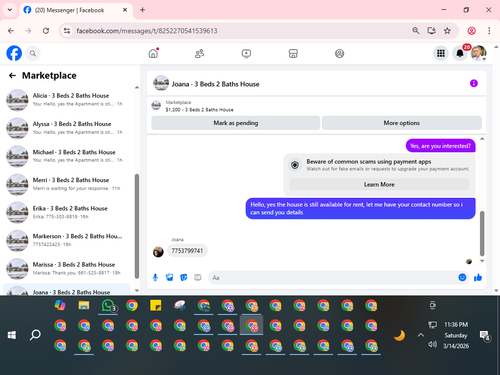The width and height of the screenshot is (500, 375).
Task: Open the purple conversation information icon
Action: pyautogui.click(x=474, y=83)
